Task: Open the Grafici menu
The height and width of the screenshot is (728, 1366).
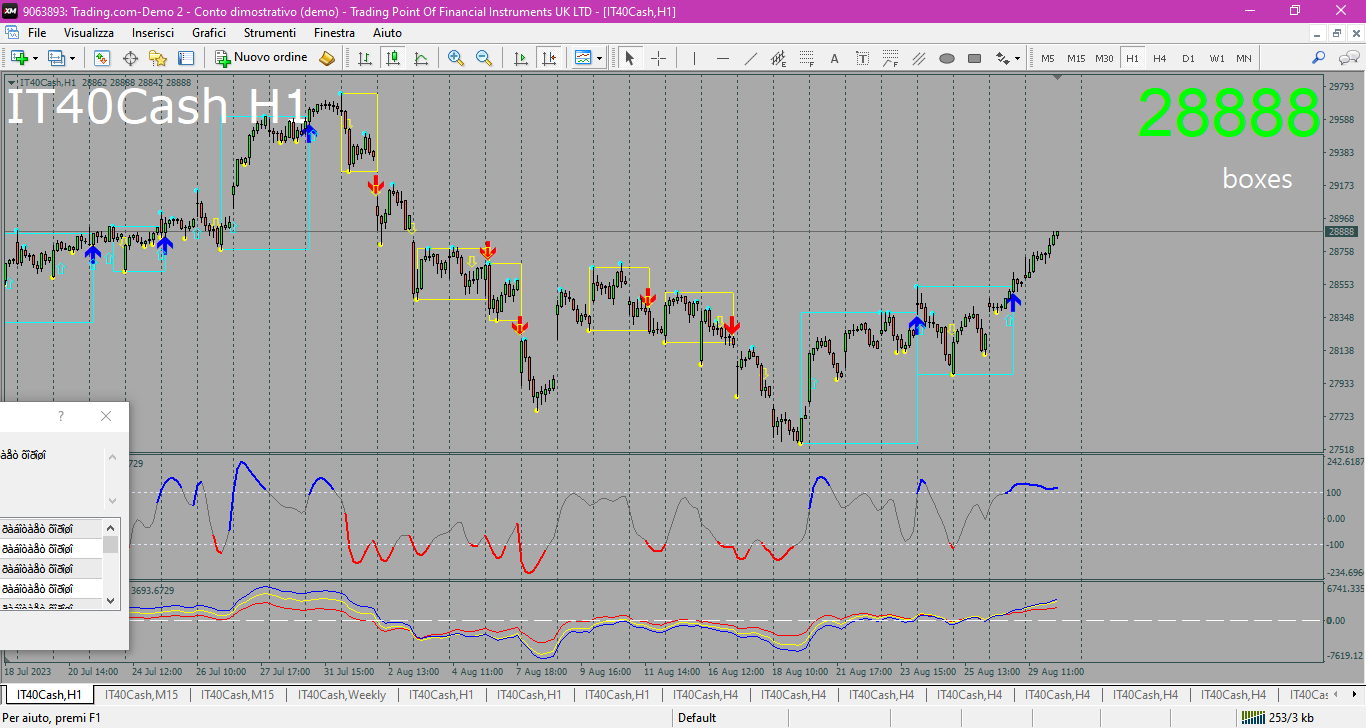Action: tap(209, 33)
